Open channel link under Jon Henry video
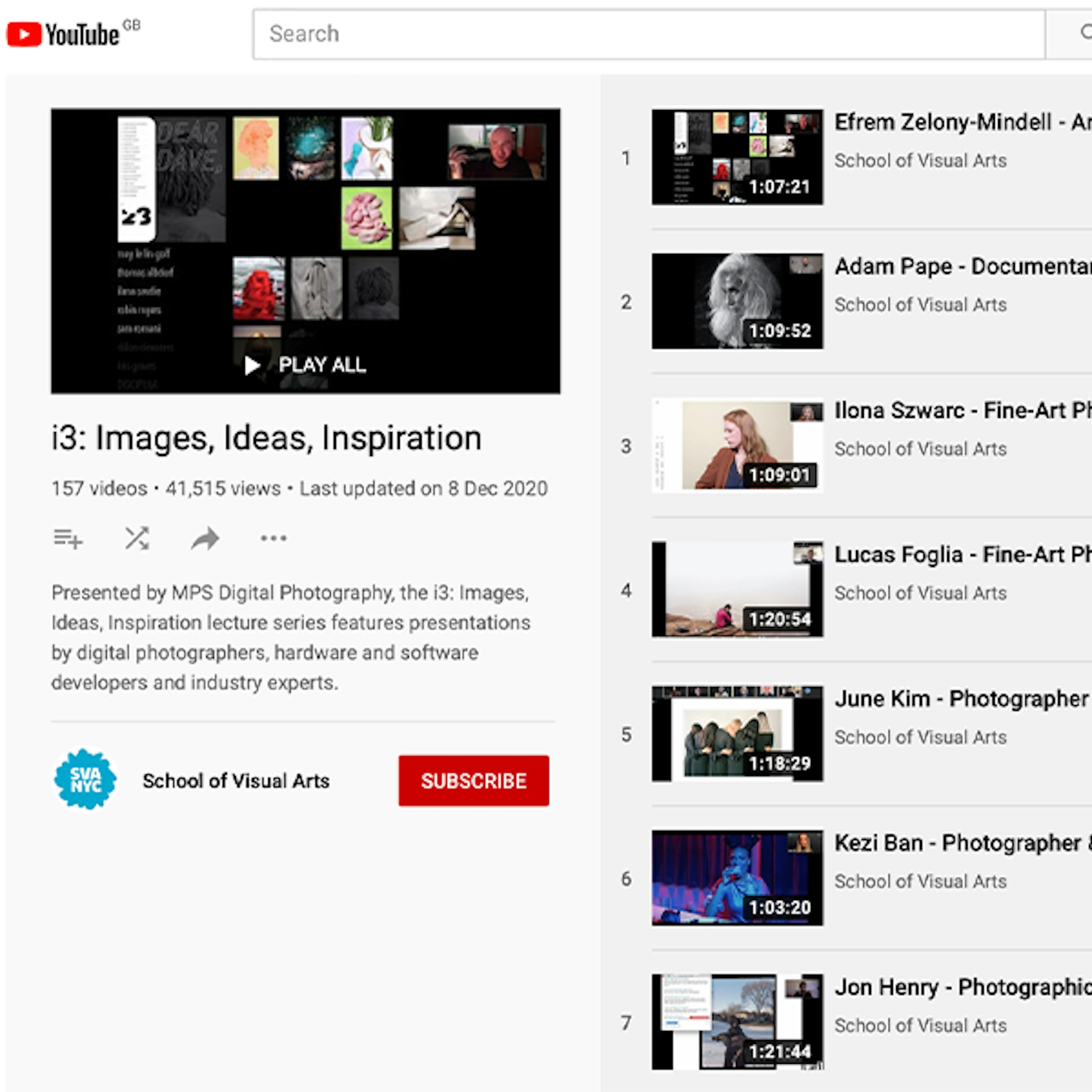This screenshot has width=1092, height=1092. pos(921,1025)
